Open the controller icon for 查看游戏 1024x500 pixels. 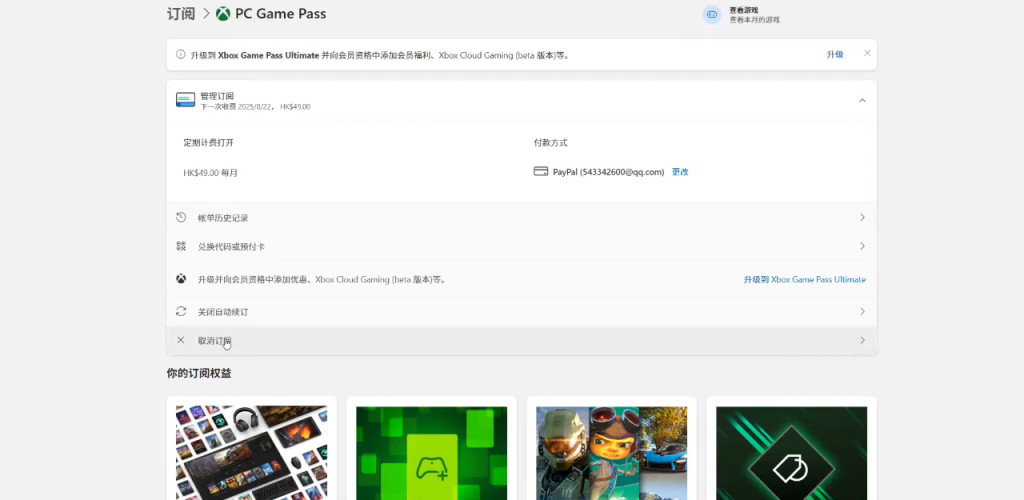(x=712, y=14)
